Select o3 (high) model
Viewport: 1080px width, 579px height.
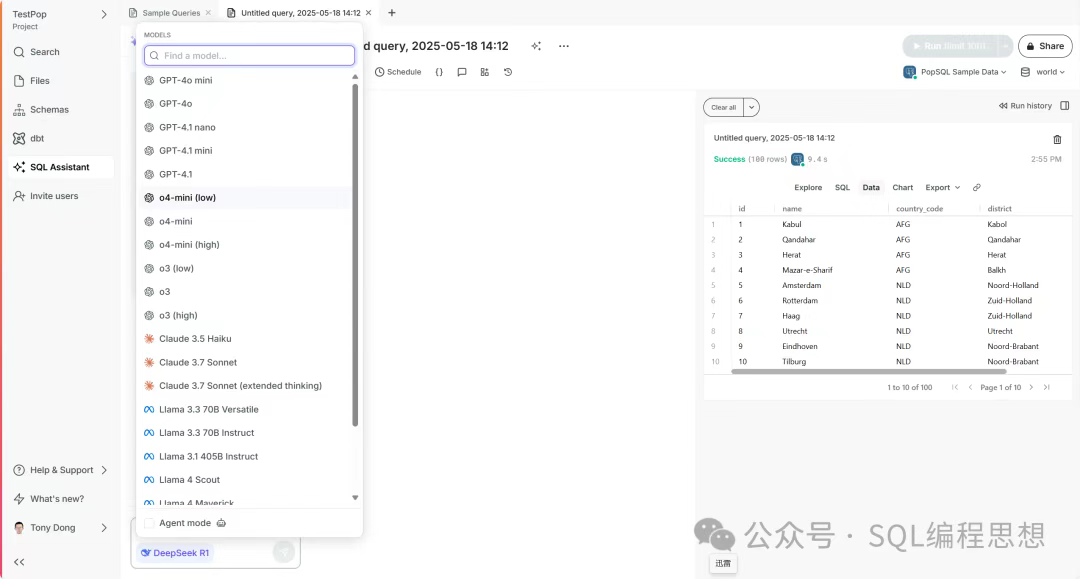178,315
